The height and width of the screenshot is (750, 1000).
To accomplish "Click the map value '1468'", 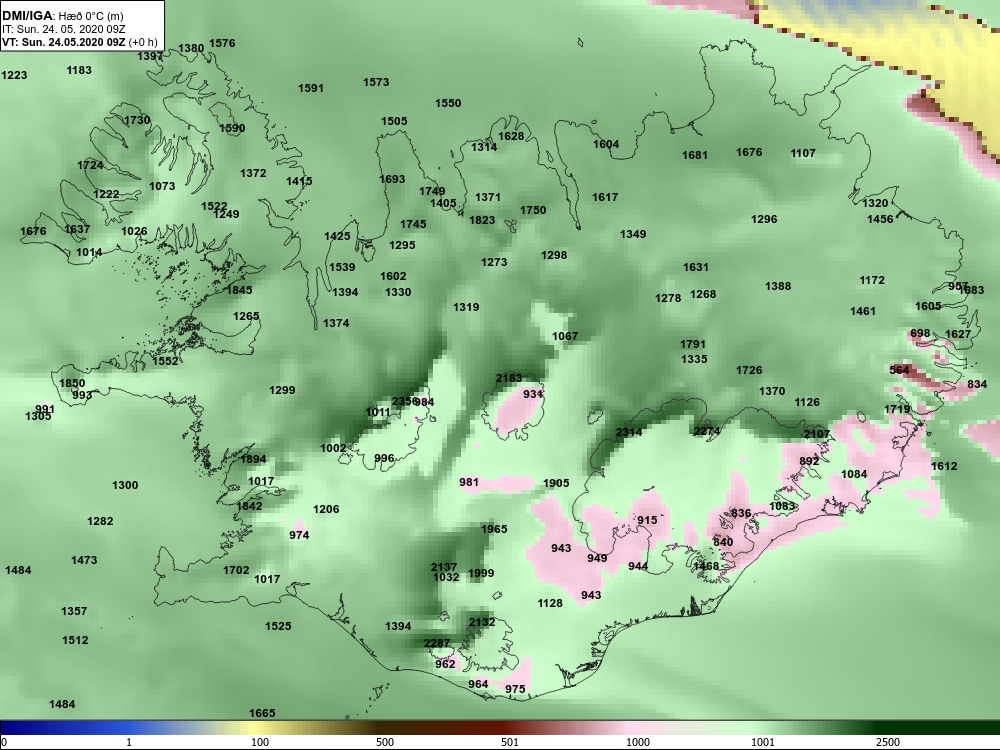I will coord(706,566).
